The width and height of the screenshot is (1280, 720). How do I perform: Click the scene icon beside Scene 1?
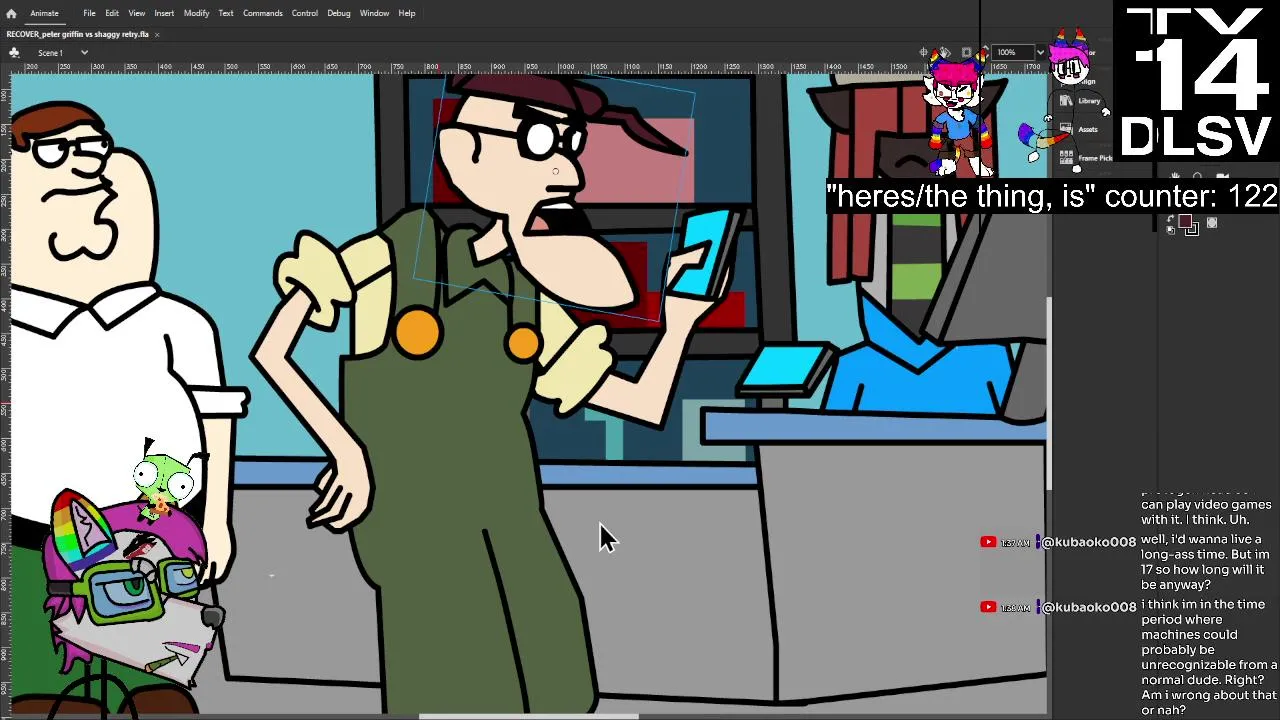(14, 52)
